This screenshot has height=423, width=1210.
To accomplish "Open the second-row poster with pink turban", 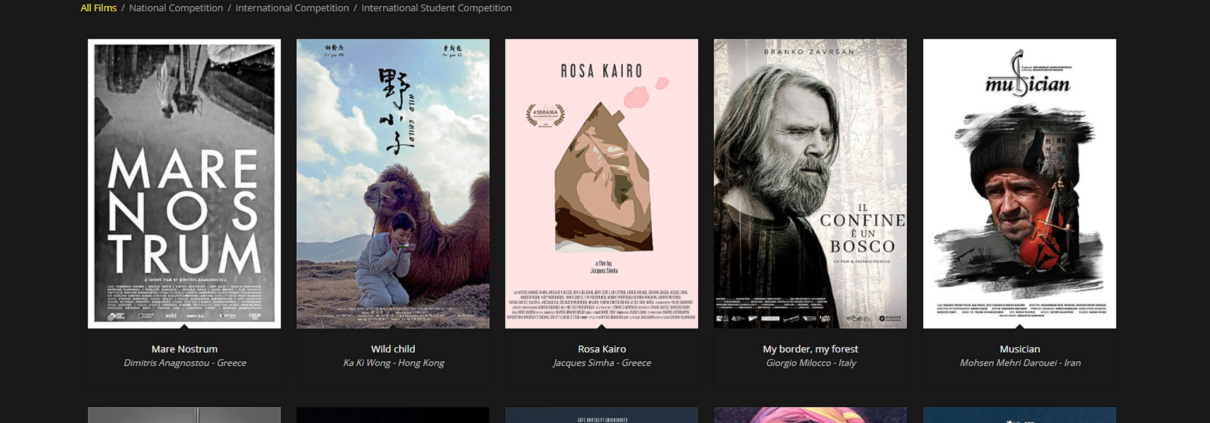I will (810, 415).
